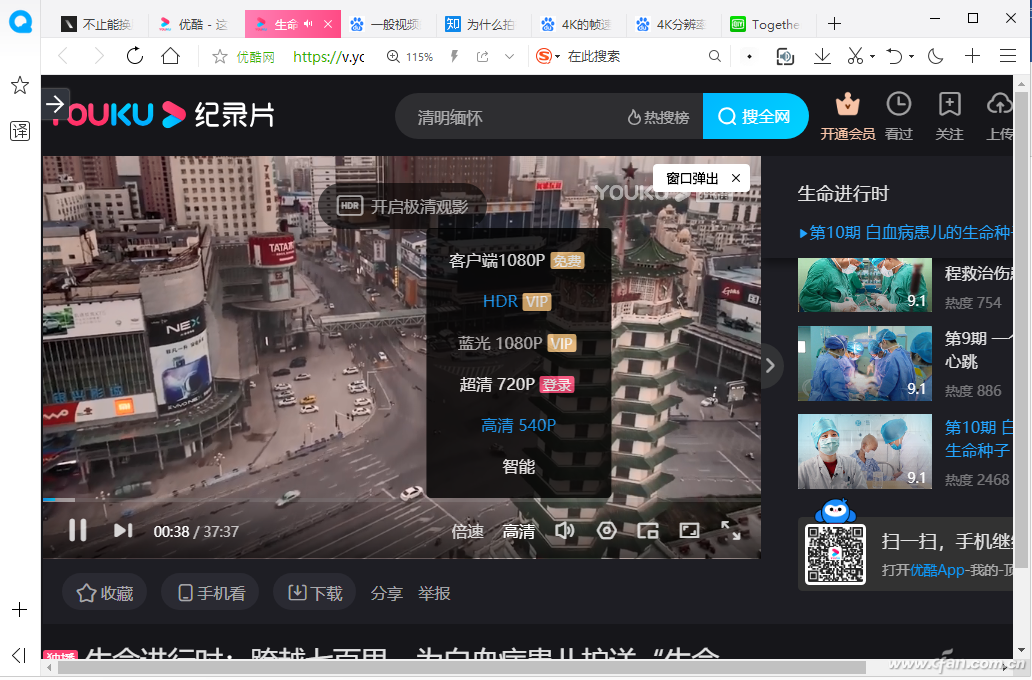
Task: Go forward in browser navigation
Action: tap(99, 57)
